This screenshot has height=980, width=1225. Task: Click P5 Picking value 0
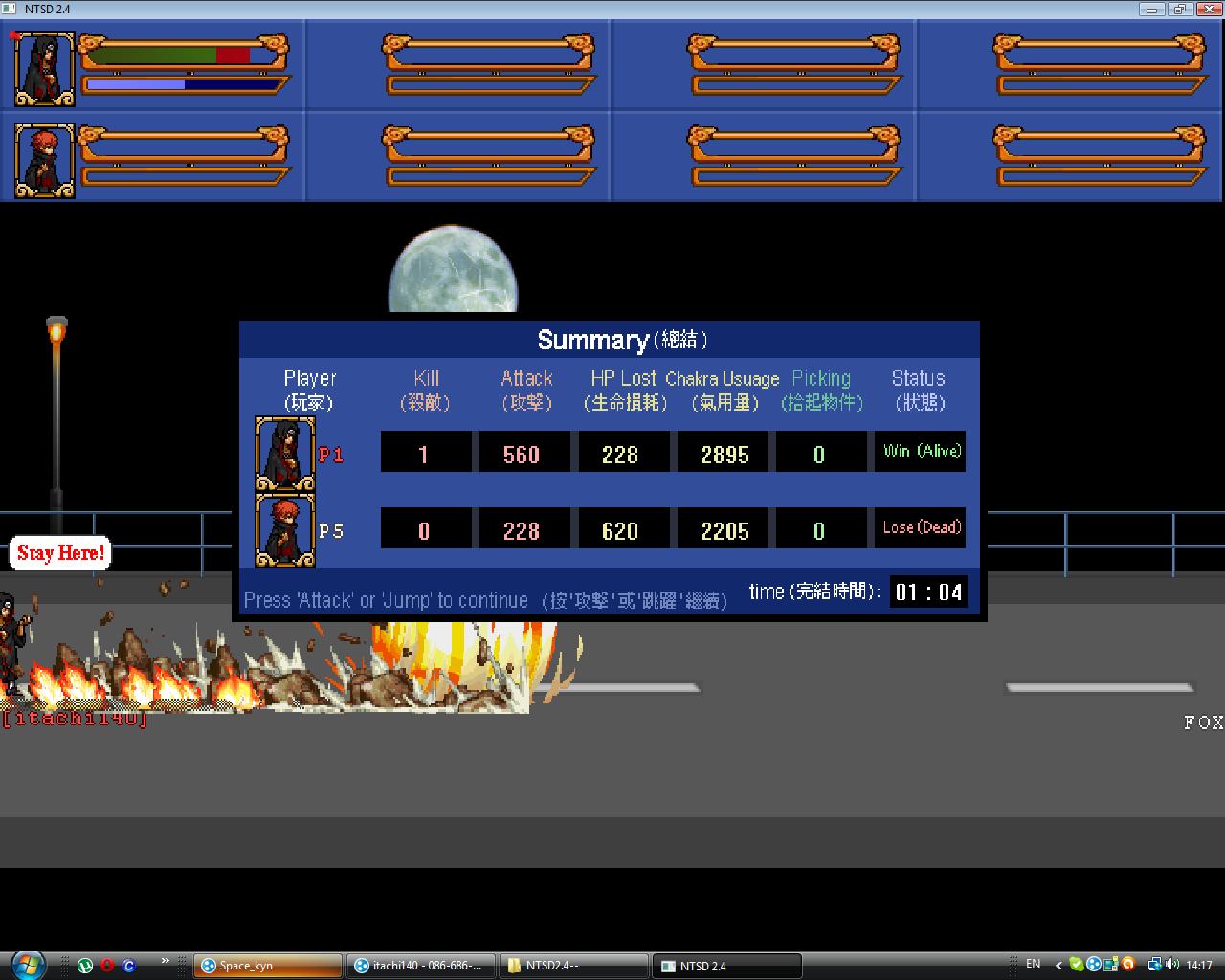coord(820,527)
